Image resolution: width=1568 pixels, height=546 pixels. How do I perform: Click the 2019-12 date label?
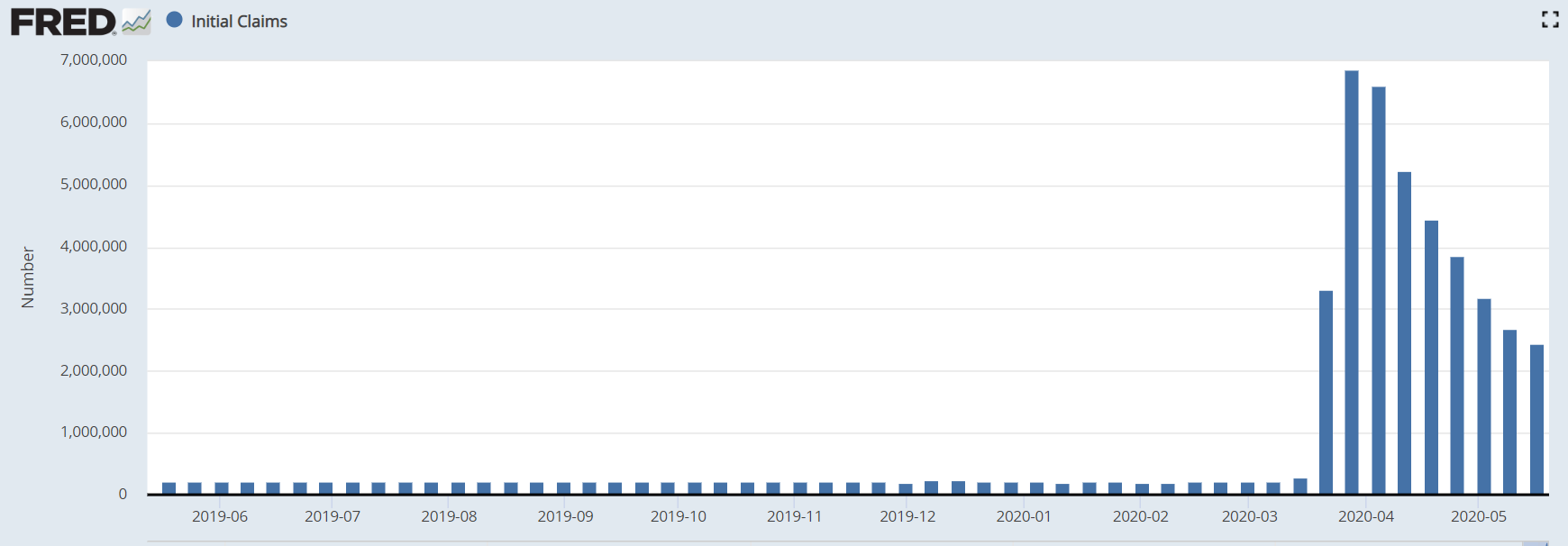coord(907,516)
